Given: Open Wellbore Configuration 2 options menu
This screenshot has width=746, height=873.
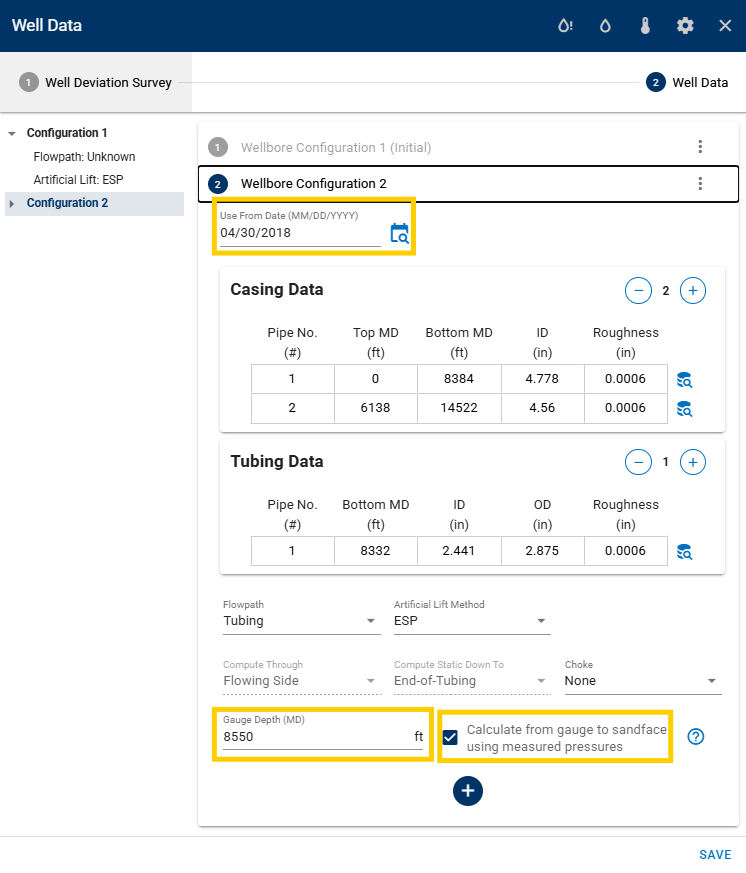Looking at the screenshot, I should pyautogui.click(x=700, y=184).
